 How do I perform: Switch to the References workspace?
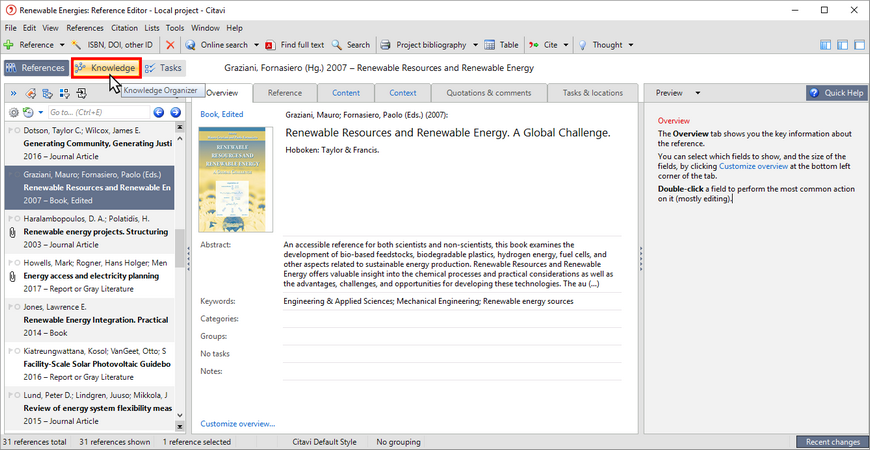pos(36,68)
